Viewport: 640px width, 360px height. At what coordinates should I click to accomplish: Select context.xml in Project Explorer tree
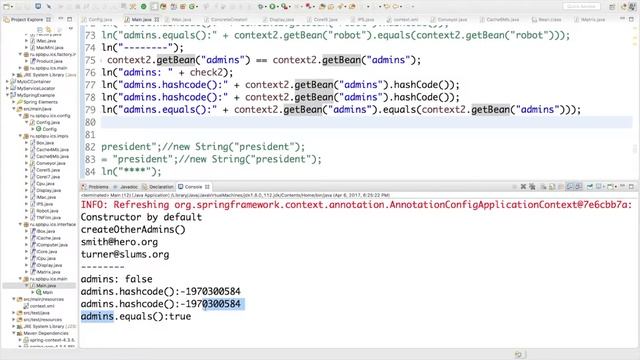pos(42,306)
